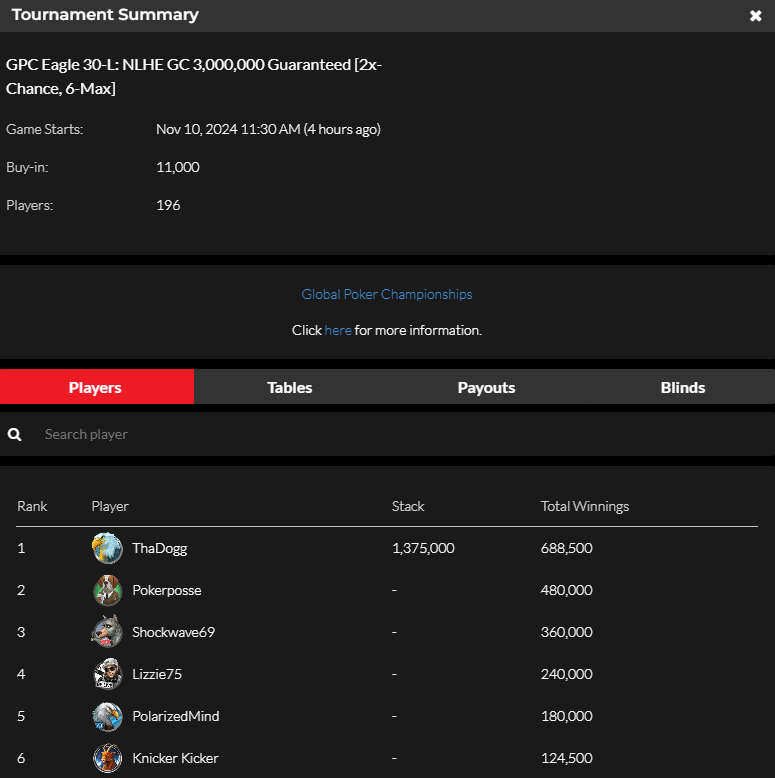Click Lizzie75's avatar picture
Image resolution: width=775 pixels, height=778 pixels.
[x=107, y=674]
